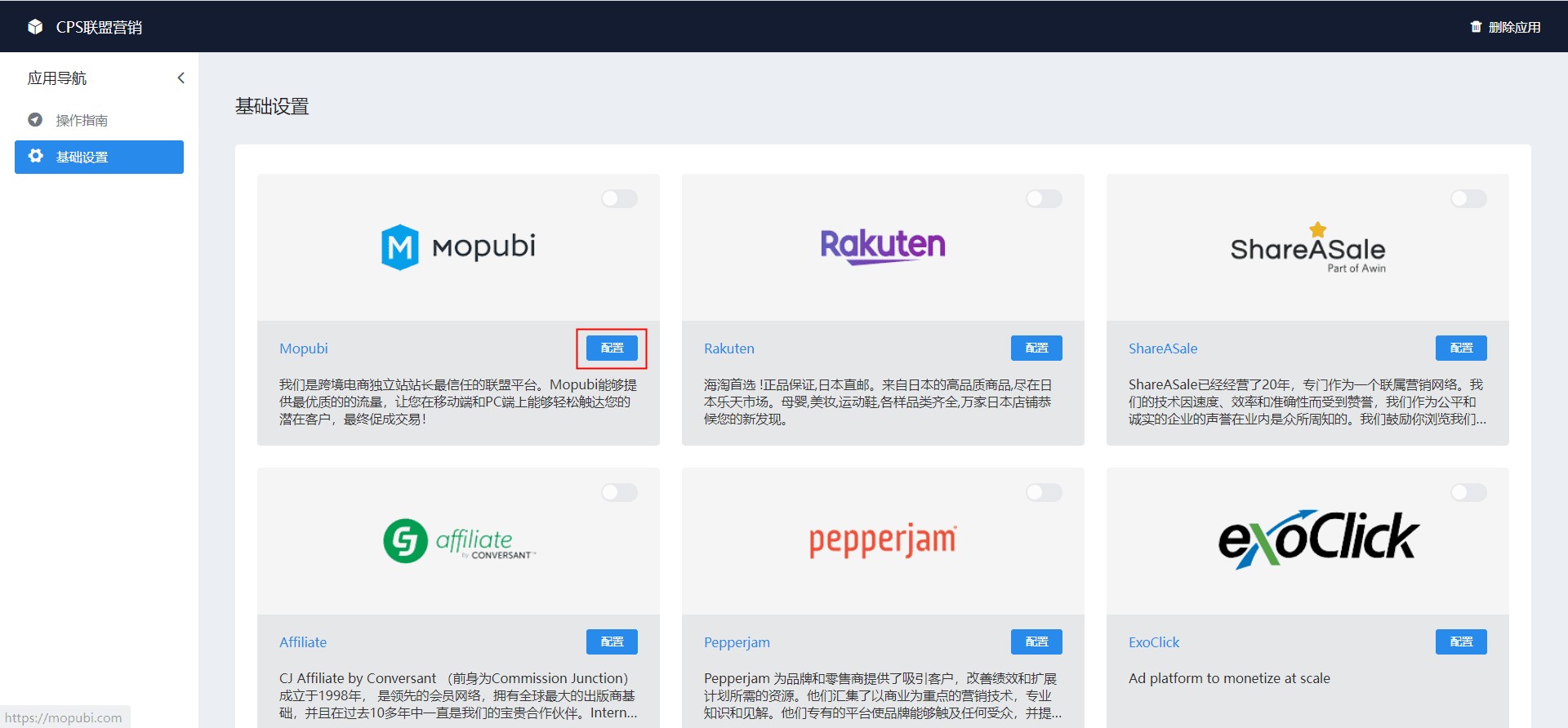
Task: Click the 配置 button for Rakuten
Action: [1036, 348]
